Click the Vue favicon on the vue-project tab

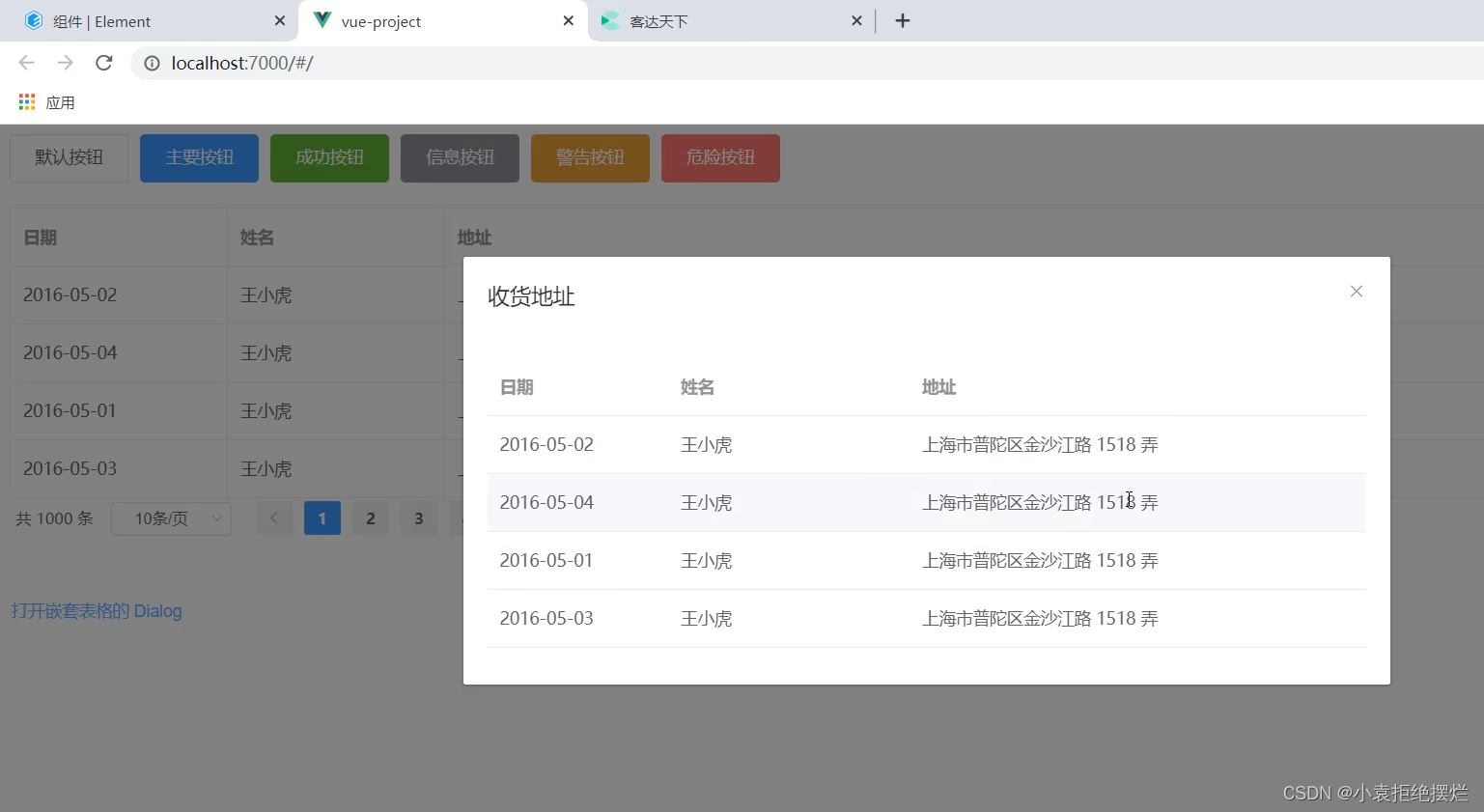tap(322, 20)
